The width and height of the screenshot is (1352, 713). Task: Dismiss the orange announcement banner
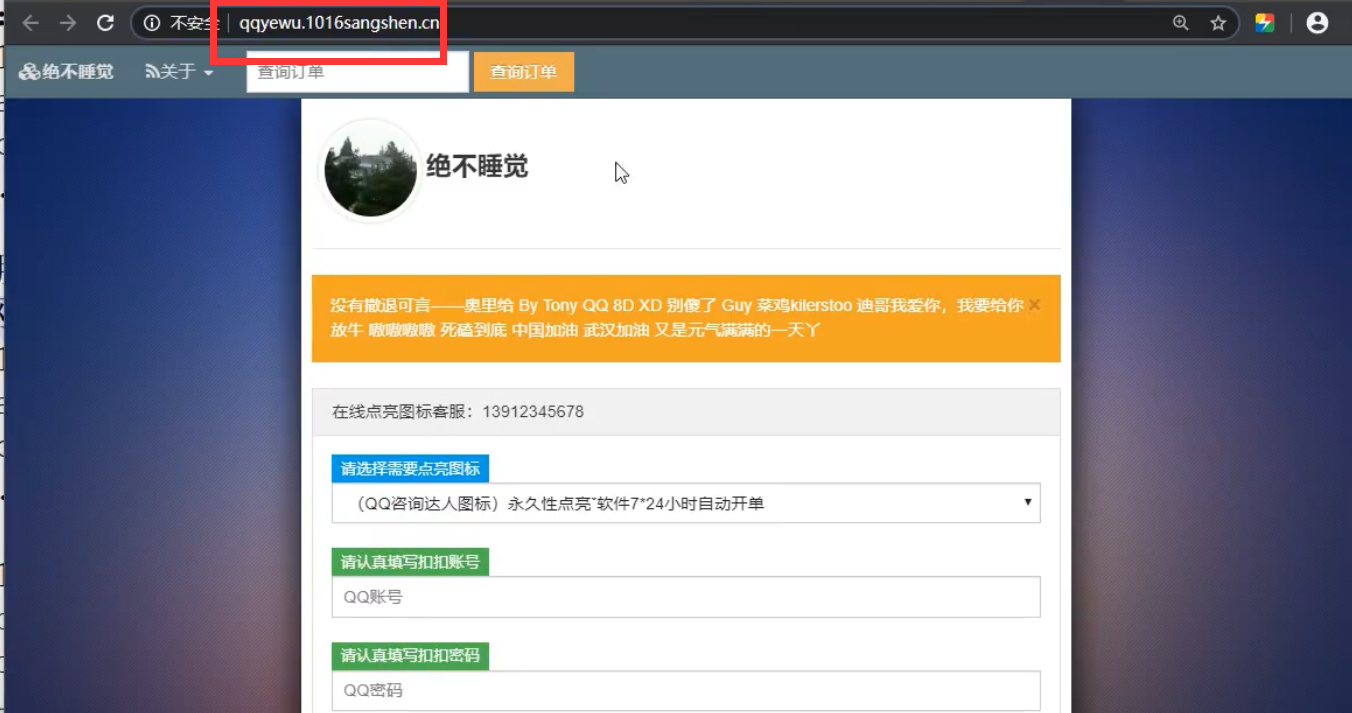pos(1034,305)
